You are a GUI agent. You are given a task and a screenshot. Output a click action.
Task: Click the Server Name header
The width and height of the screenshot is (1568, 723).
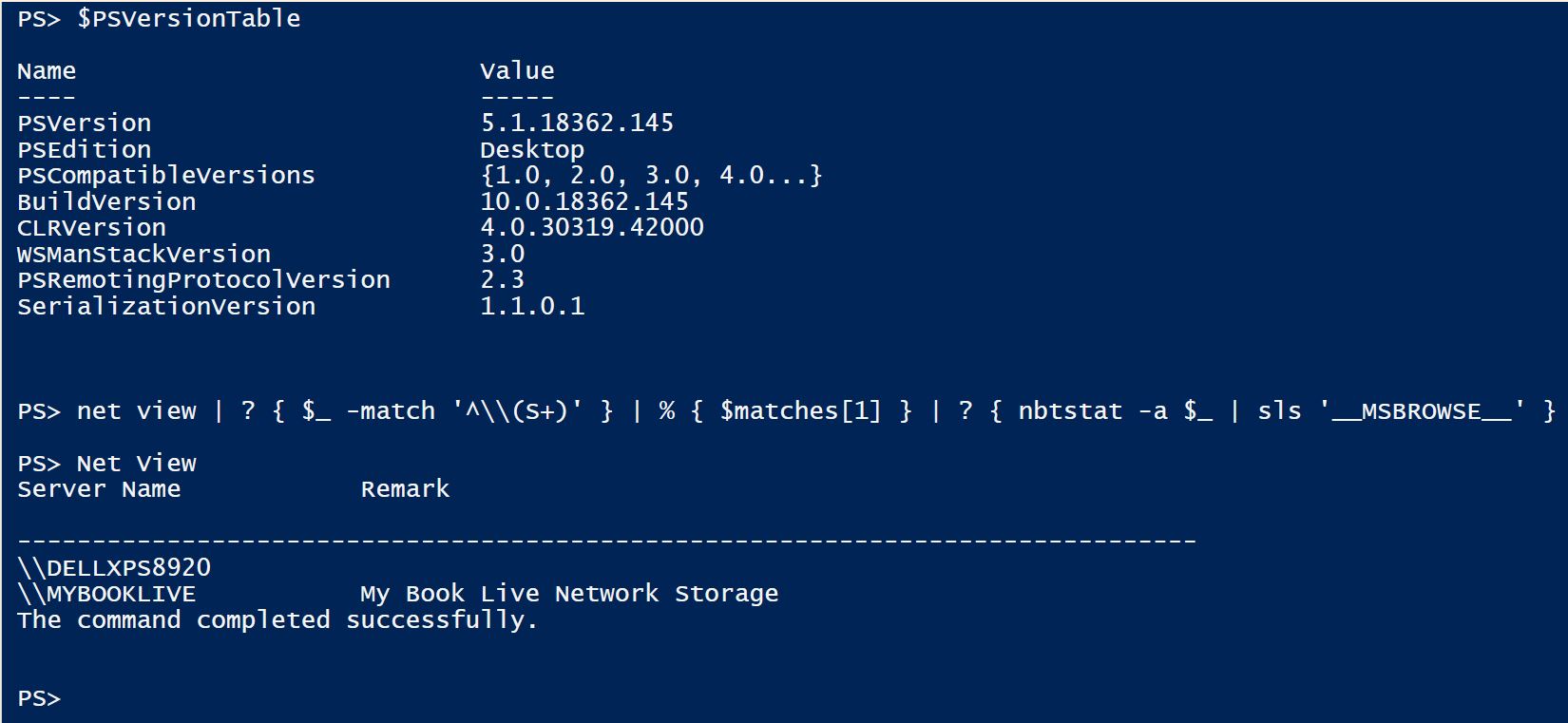pyautogui.click(x=99, y=489)
